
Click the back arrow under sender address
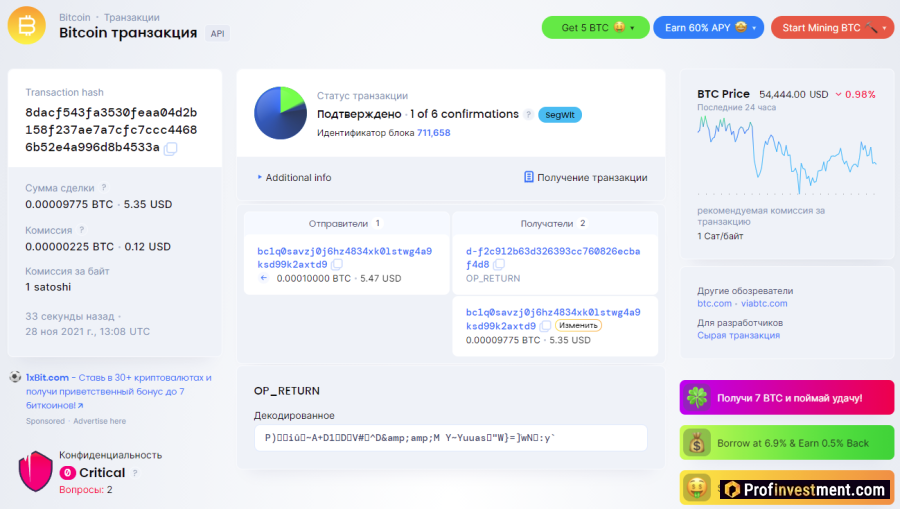point(263,278)
